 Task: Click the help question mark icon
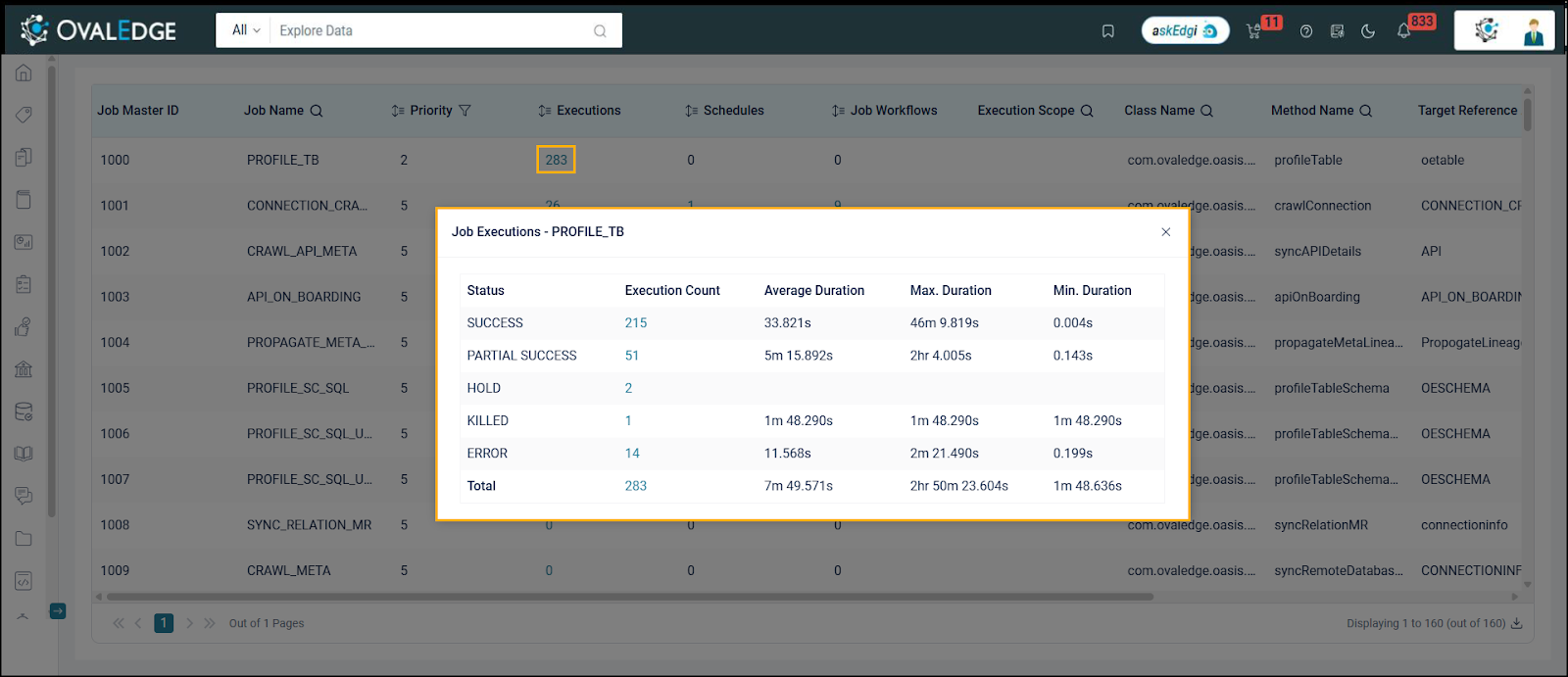point(1306,31)
